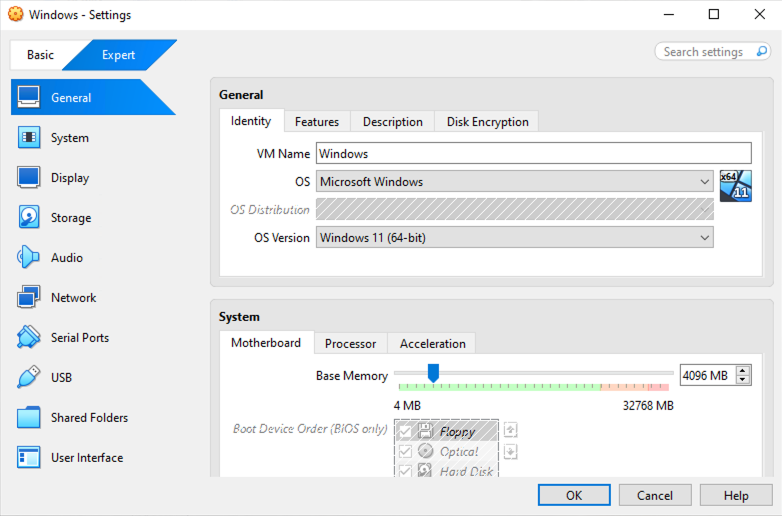Open the Storage disk icon

pyautogui.click(x=28, y=217)
